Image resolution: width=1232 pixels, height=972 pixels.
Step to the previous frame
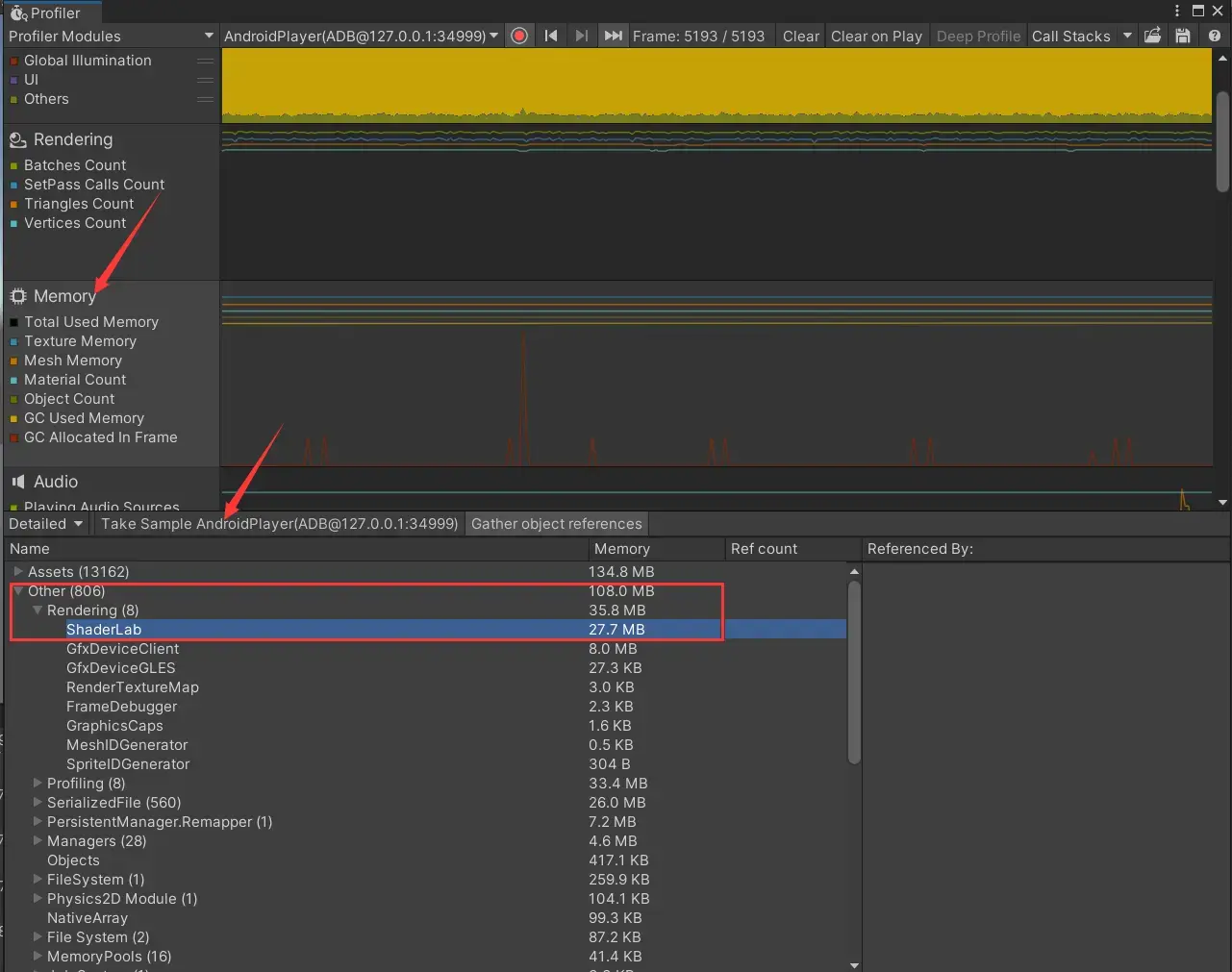(550, 36)
